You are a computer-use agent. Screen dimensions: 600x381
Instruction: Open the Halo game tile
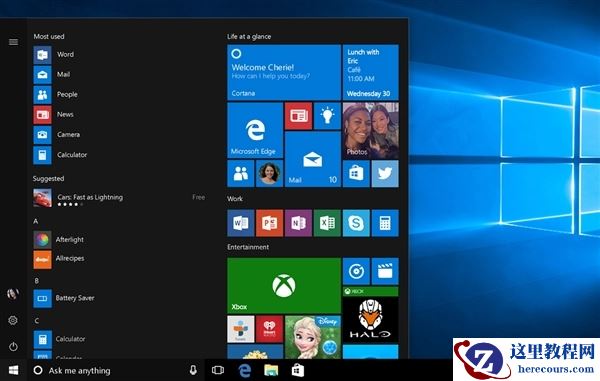pos(370,314)
